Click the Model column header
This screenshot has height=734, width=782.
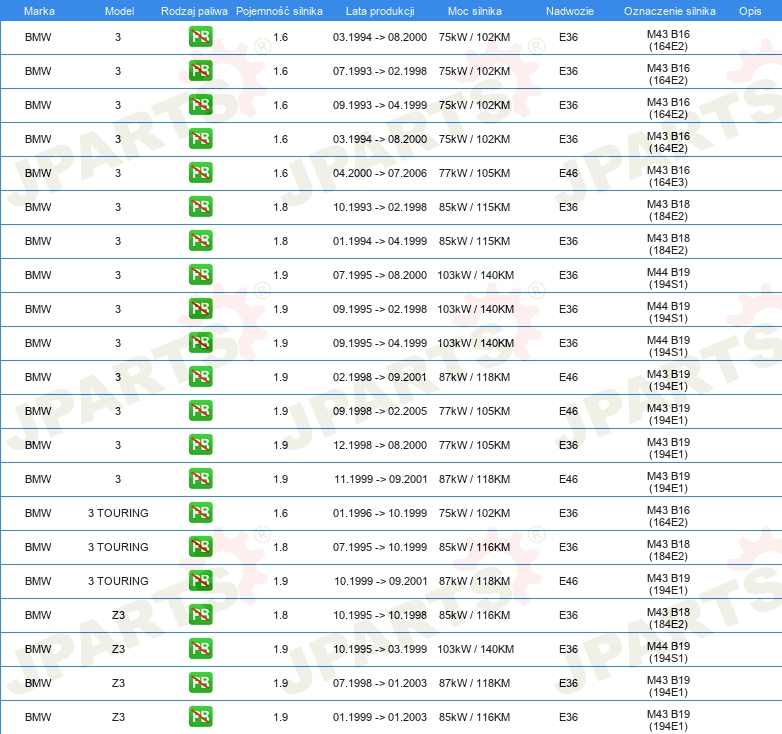119,11
